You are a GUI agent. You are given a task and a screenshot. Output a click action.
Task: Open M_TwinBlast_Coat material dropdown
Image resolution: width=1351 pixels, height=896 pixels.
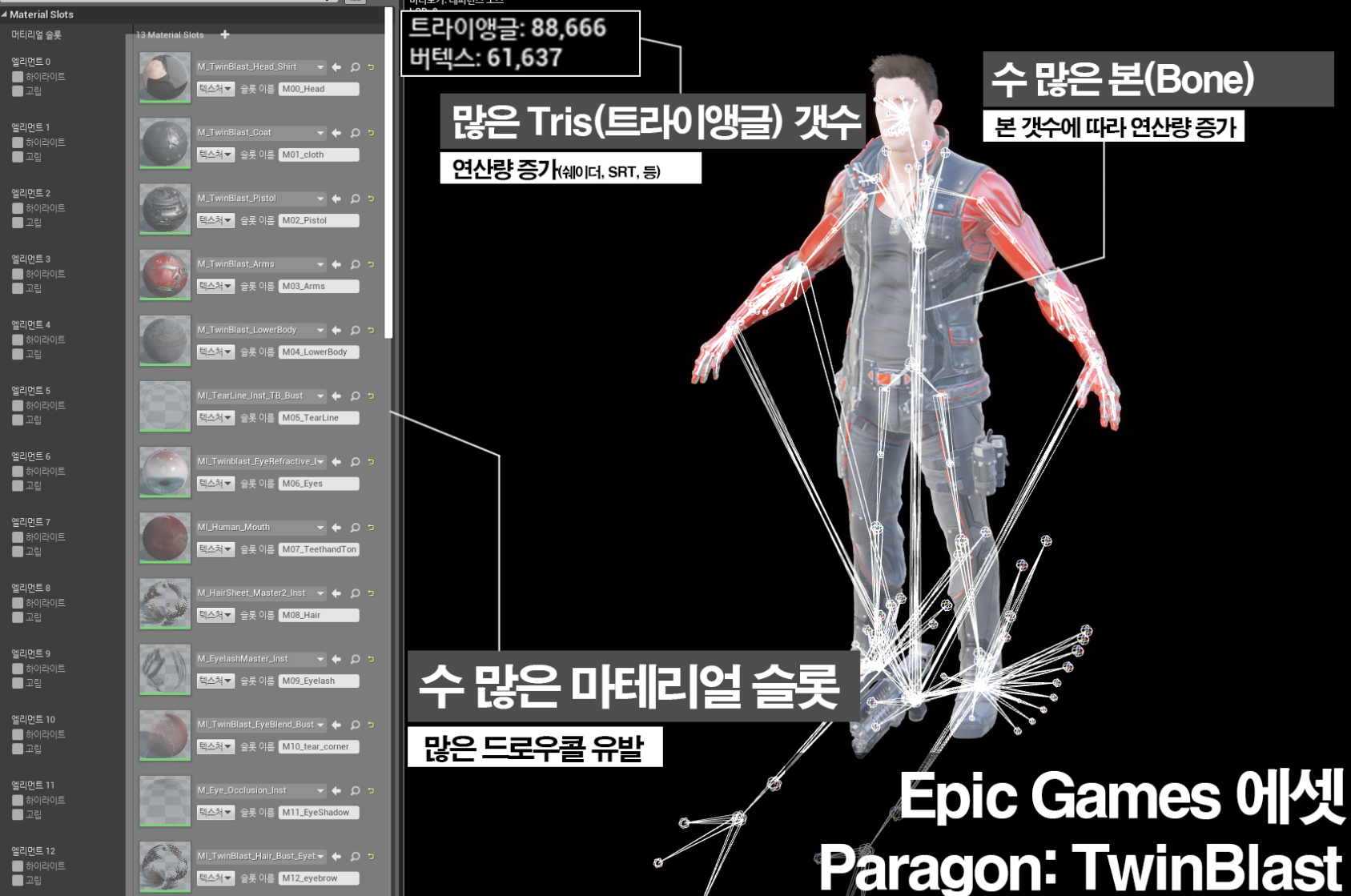(261, 133)
